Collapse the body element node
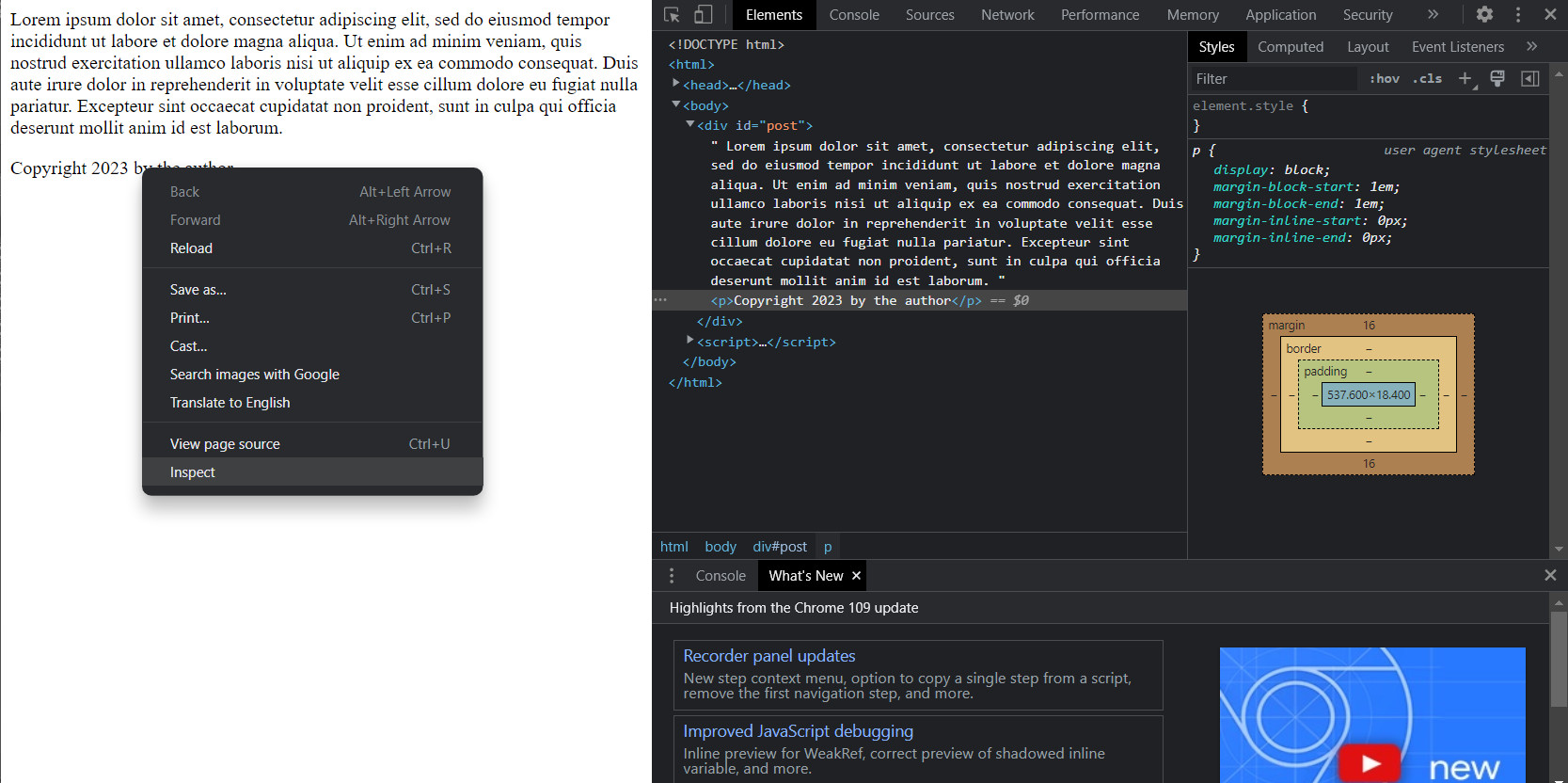The height and width of the screenshot is (783, 1568). pos(676,104)
